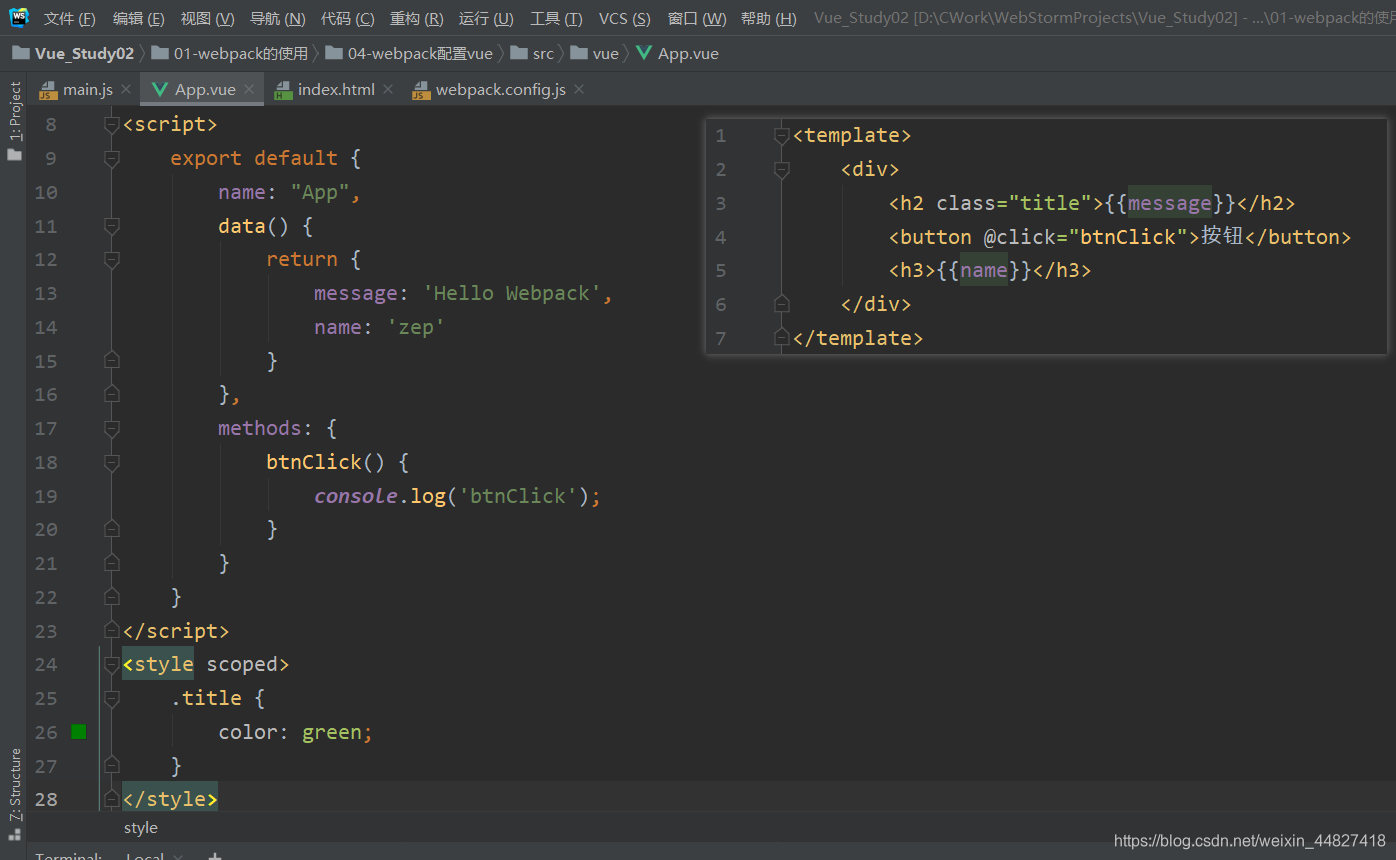Open the VCS (S) menu
Screen dimensions: 1396x860
coord(625,19)
